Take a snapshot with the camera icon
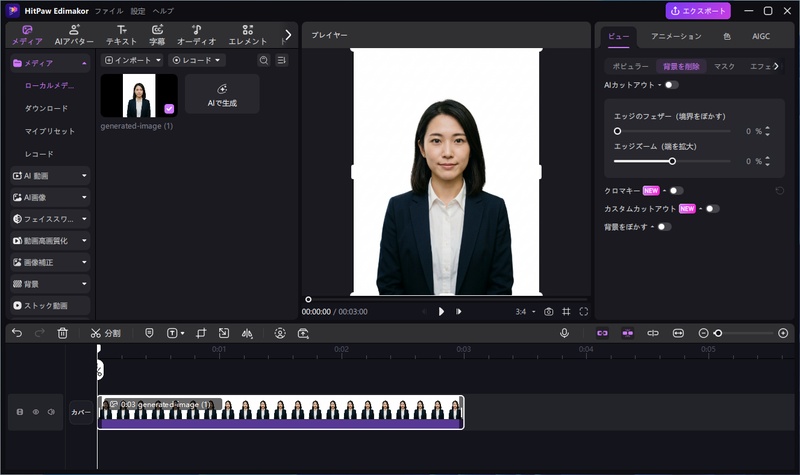The width and height of the screenshot is (800, 475). pos(548,311)
